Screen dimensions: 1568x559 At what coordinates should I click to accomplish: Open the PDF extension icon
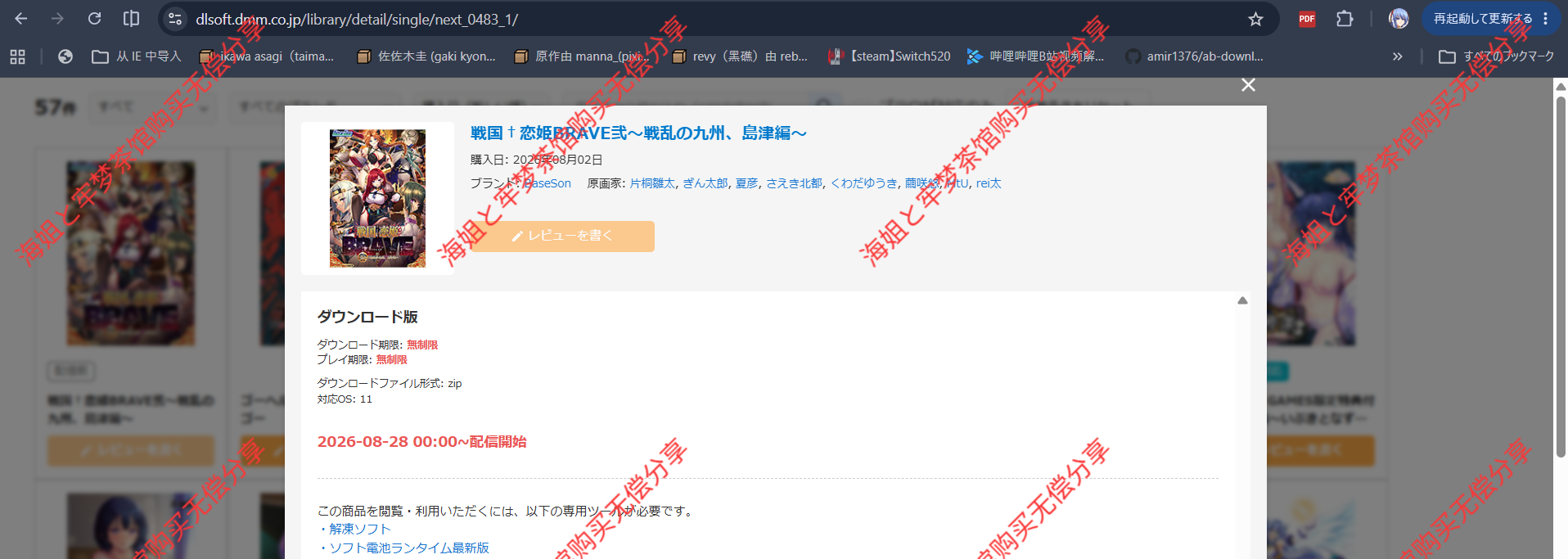pos(1307,19)
